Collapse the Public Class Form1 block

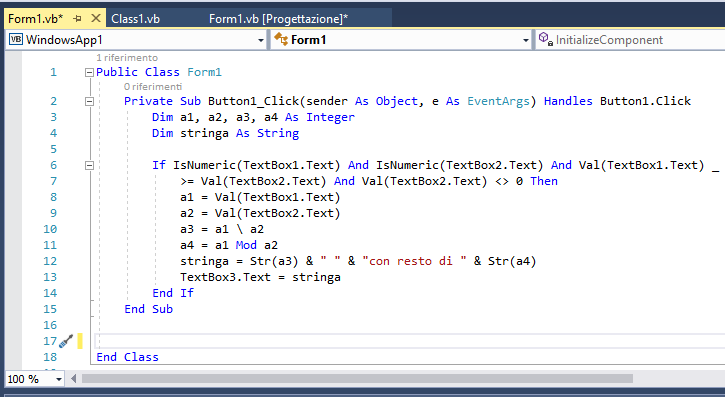click(x=89, y=72)
